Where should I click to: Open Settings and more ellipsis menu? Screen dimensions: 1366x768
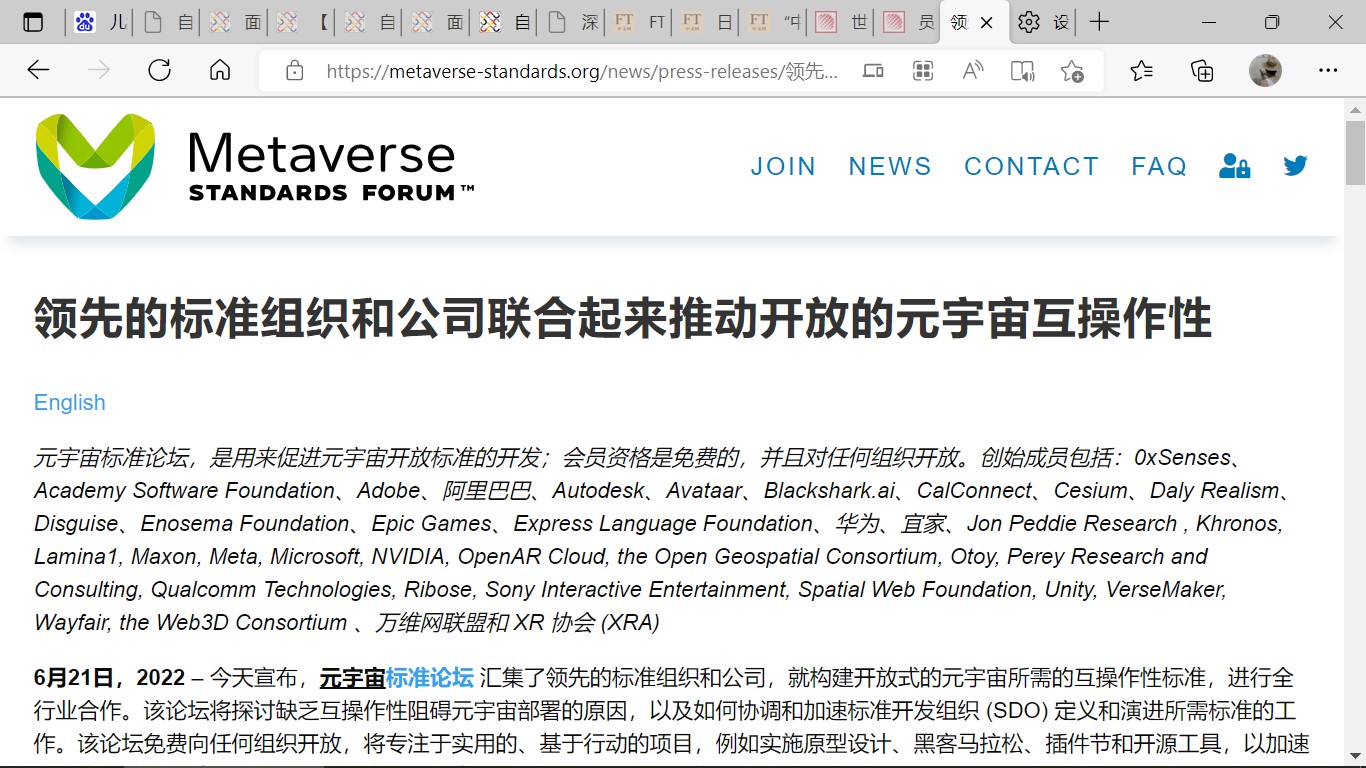(1328, 70)
